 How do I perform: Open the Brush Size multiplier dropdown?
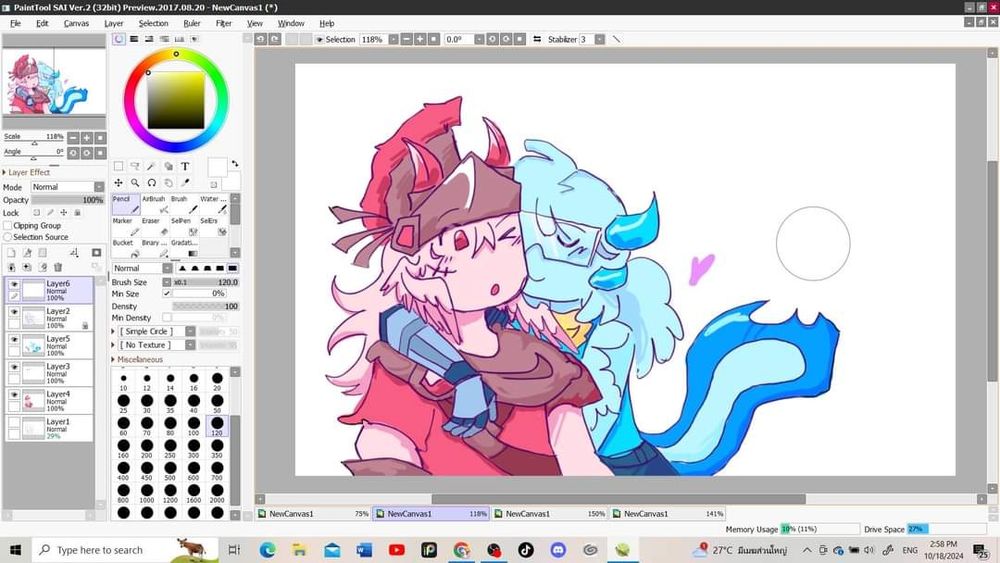click(167, 282)
